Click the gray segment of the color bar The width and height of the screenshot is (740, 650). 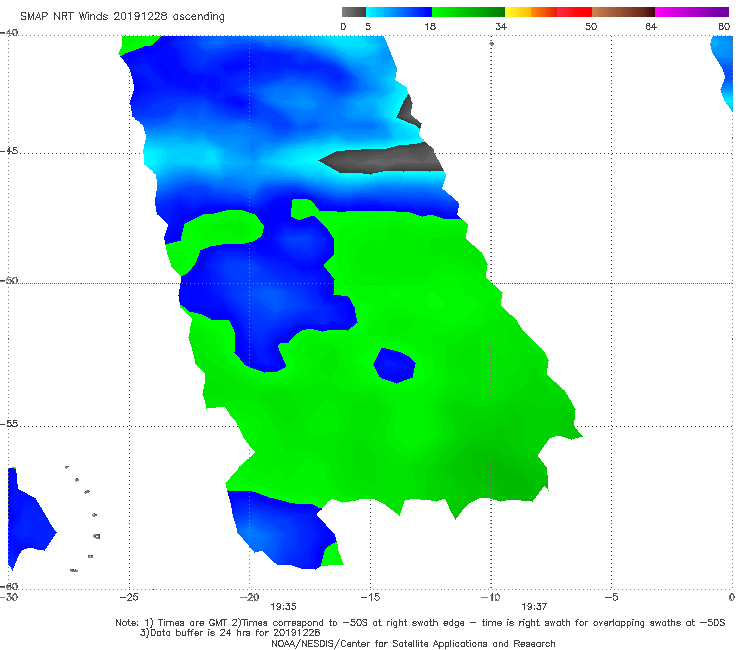click(353, 12)
